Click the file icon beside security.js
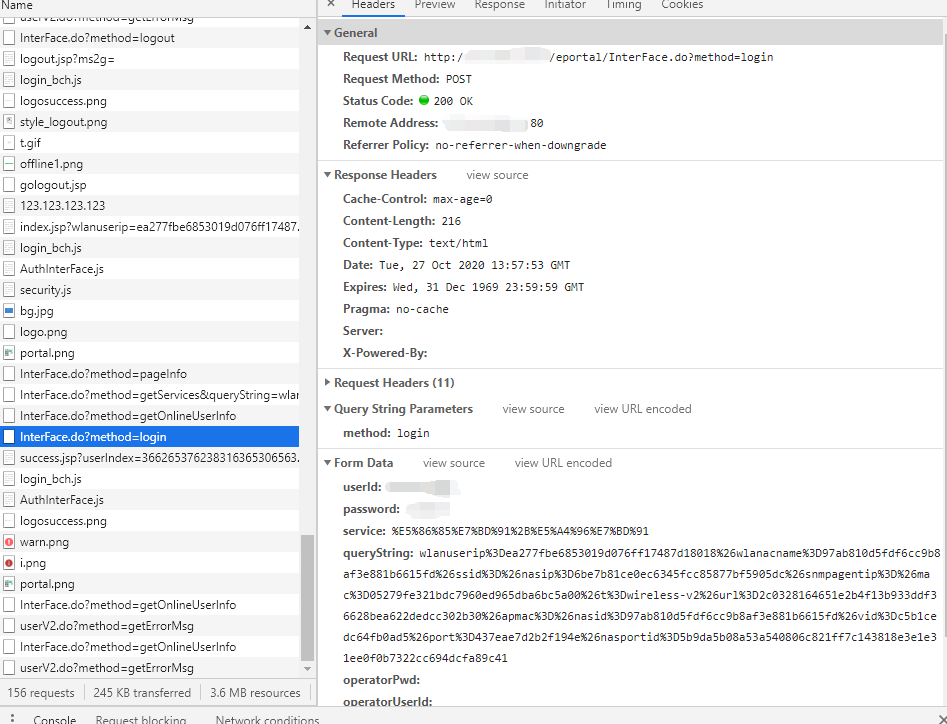This screenshot has width=947, height=724. click(8, 290)
